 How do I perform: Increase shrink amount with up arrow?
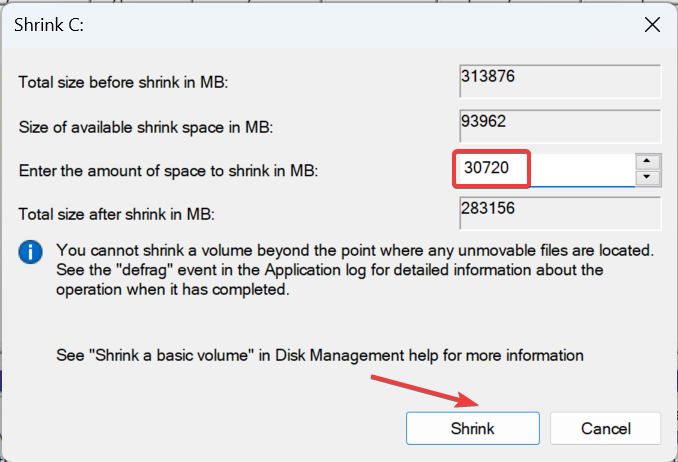click(647, 161)
